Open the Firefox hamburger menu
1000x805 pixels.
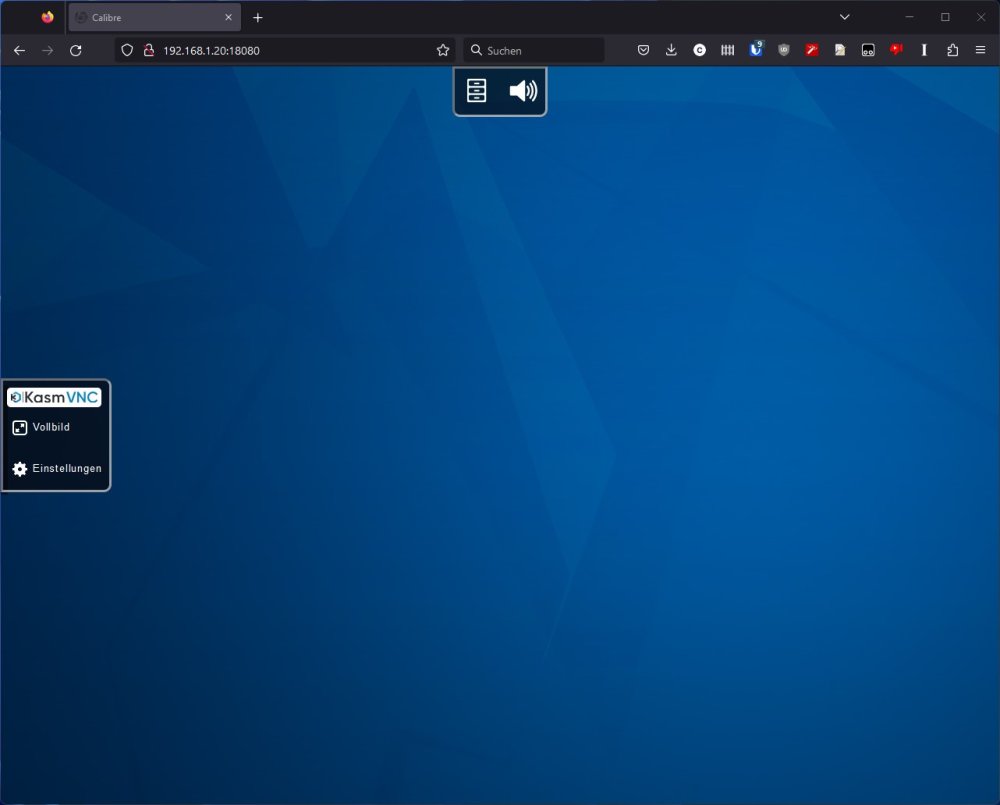(x=980, y=50)
